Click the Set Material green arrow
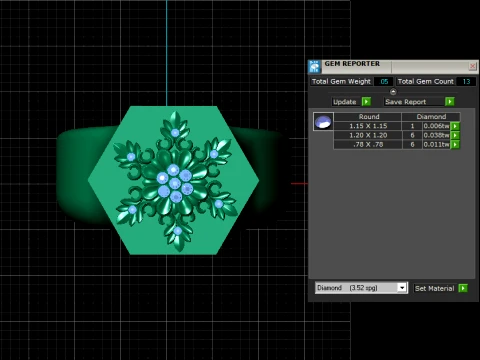This screenshot has width=480, height=360. pos(463,288)
